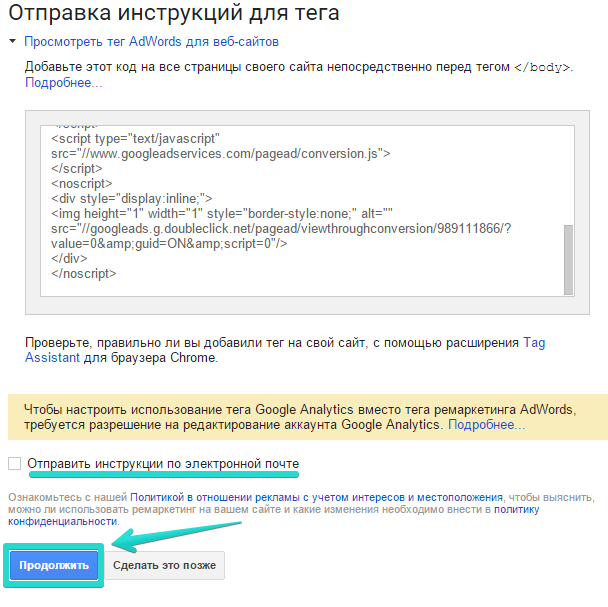
Task: Click the 'value=0&amp;guid=ON&amp;script=0' code line
Action: point(169,244)
